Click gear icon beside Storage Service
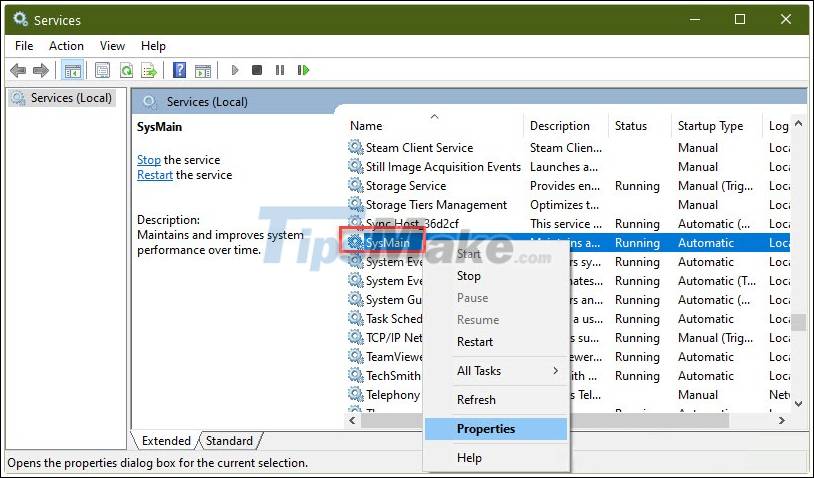The height and width of the screenshot is (478, 814). pyautogui.click(x=356, y=185)
